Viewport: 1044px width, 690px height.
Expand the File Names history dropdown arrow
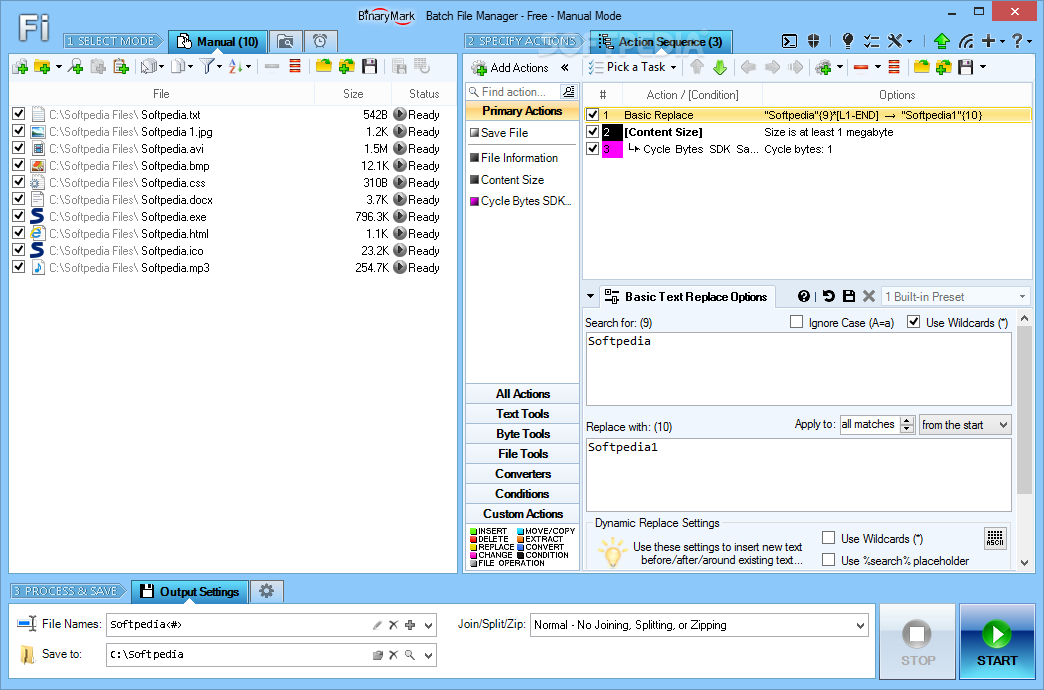point(429,625)
